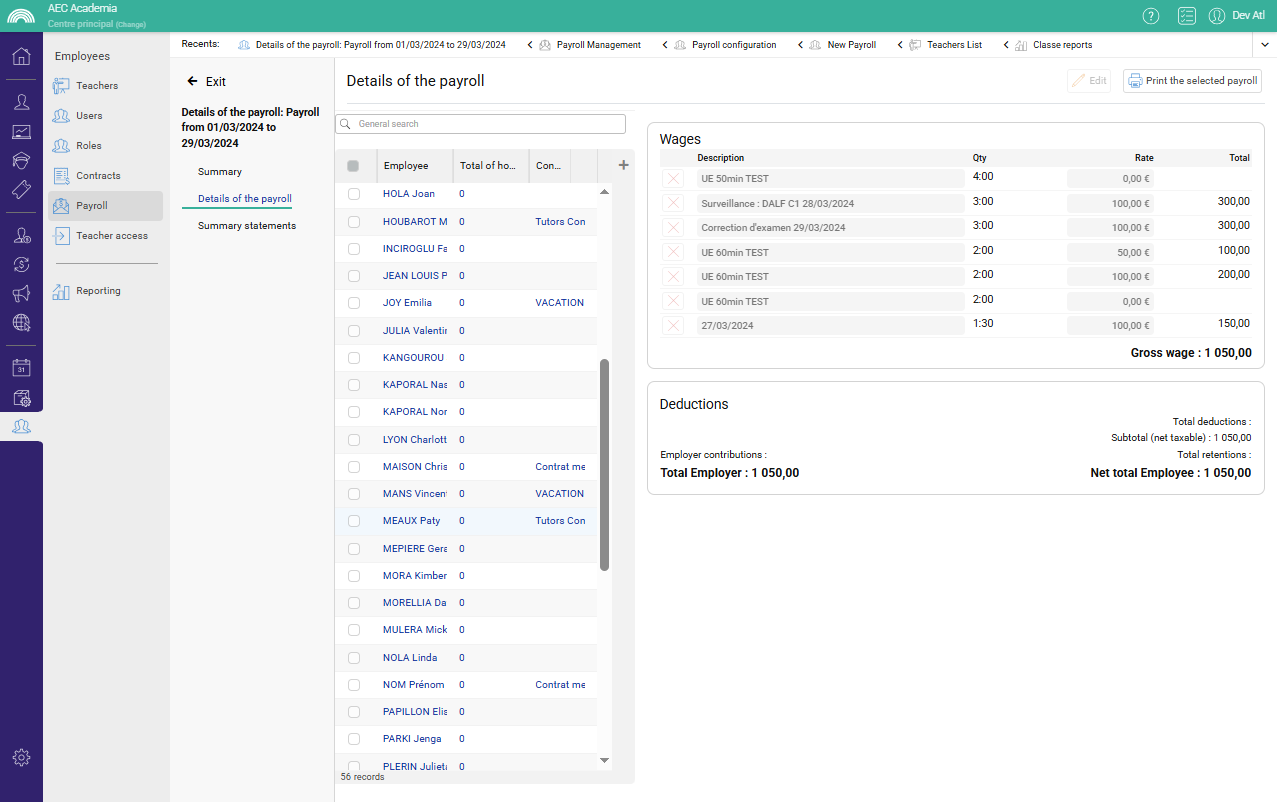1277x802 pixels.
Task: Click the globe icon in left sidebar
Action: 21,323
